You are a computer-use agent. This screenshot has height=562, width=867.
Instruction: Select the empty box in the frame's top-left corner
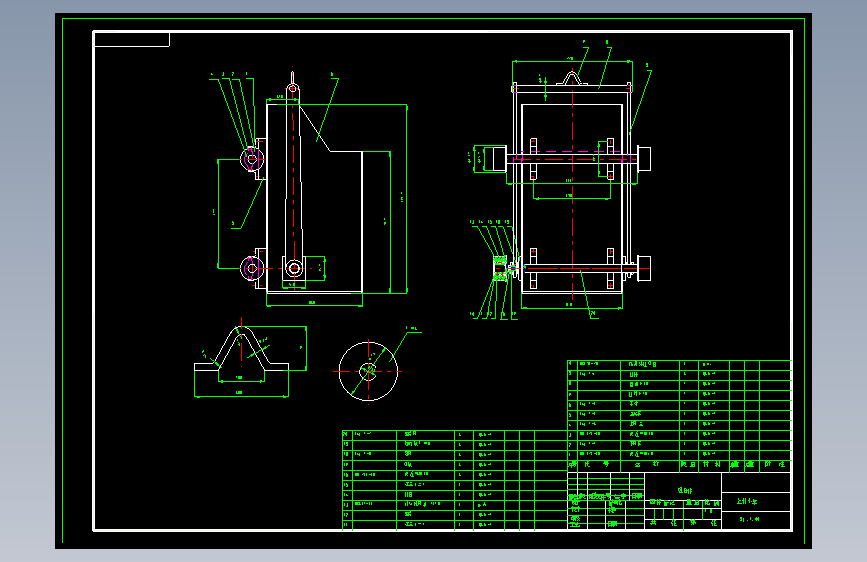132,39
